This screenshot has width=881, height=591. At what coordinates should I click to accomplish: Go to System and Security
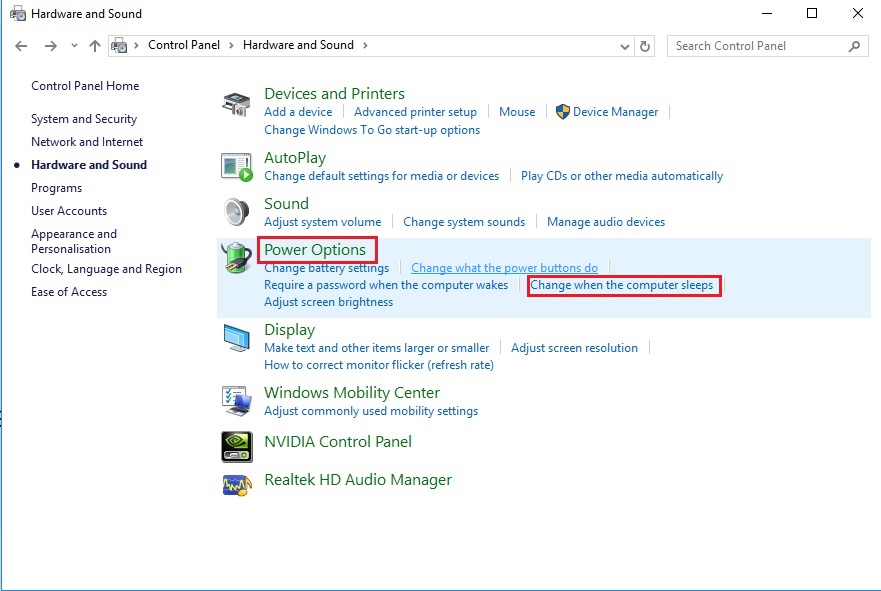pyautogui.click(x=84, y=119)
